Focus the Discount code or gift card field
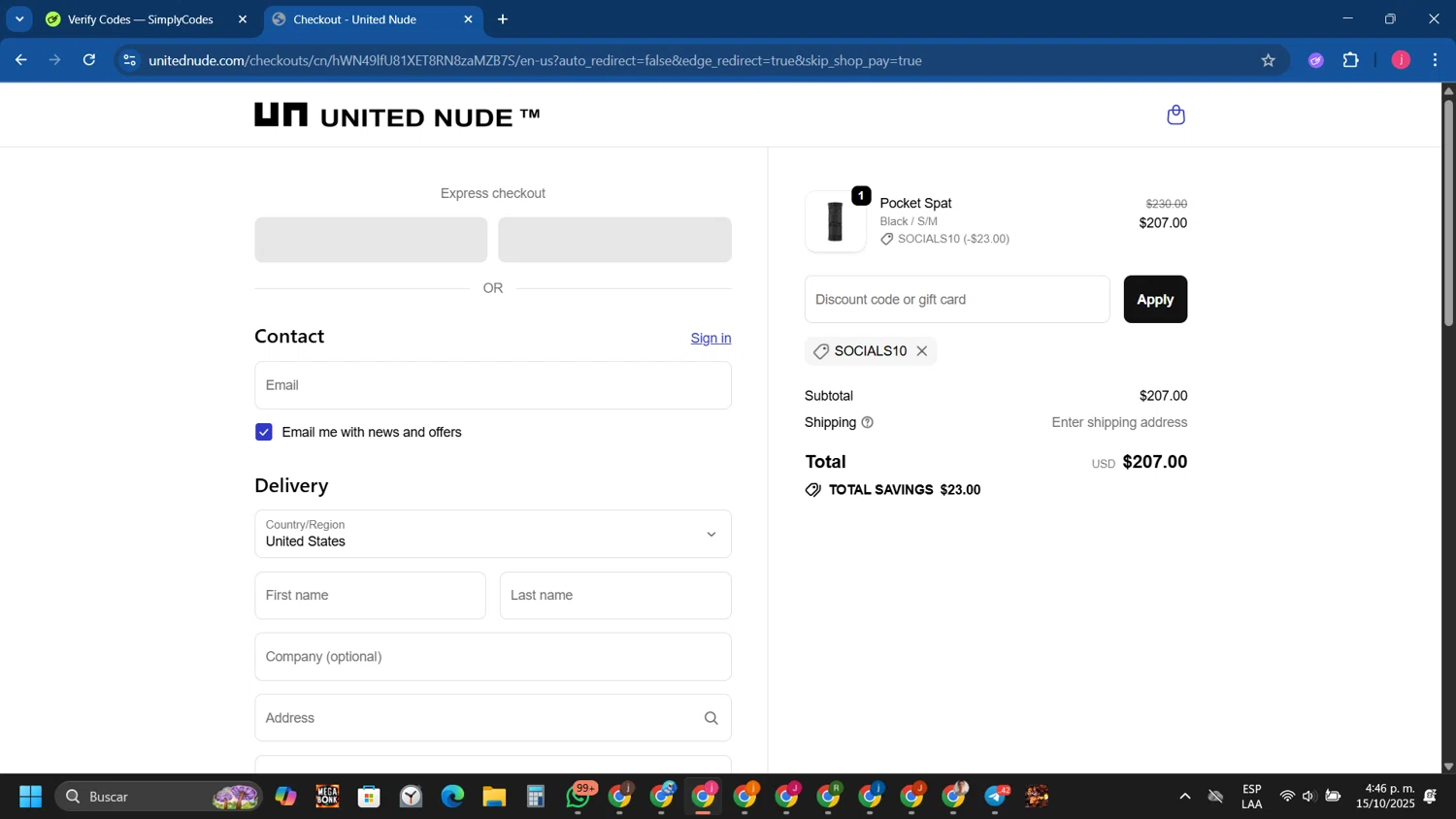The image size is (1456, 819). [957, 299]
